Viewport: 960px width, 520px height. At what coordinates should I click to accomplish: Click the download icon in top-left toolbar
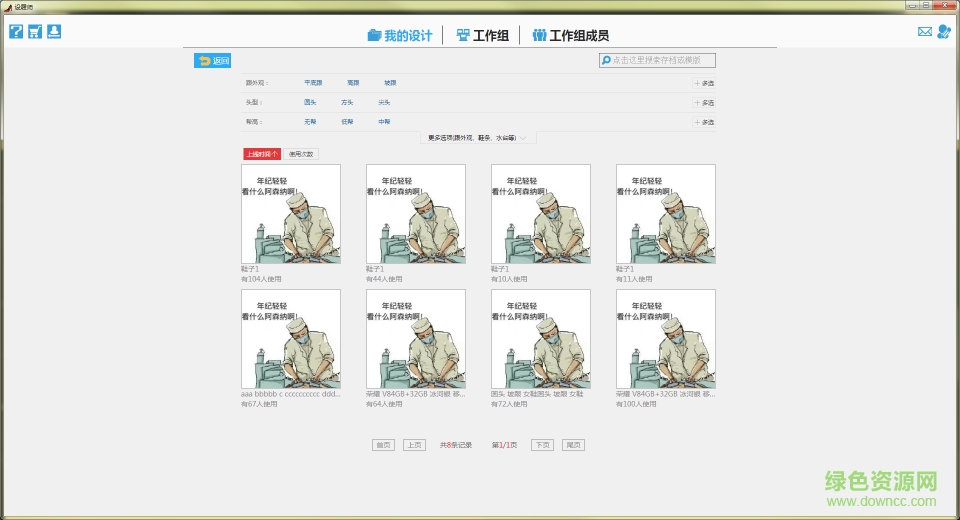pos(54,31)
